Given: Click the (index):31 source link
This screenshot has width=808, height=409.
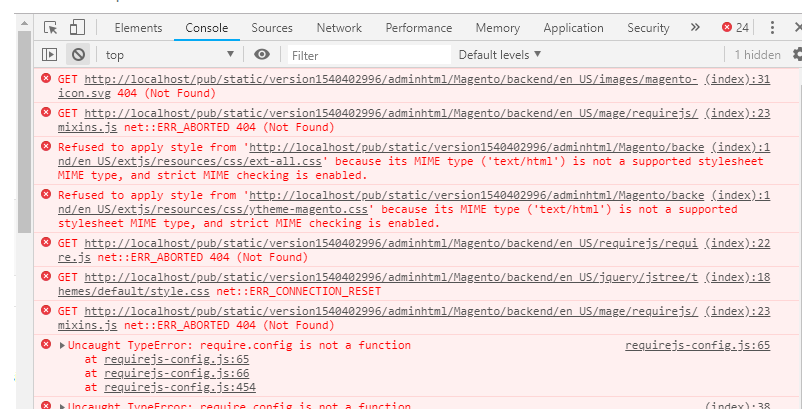Looking at the screenshot, I should coord(737,79).
